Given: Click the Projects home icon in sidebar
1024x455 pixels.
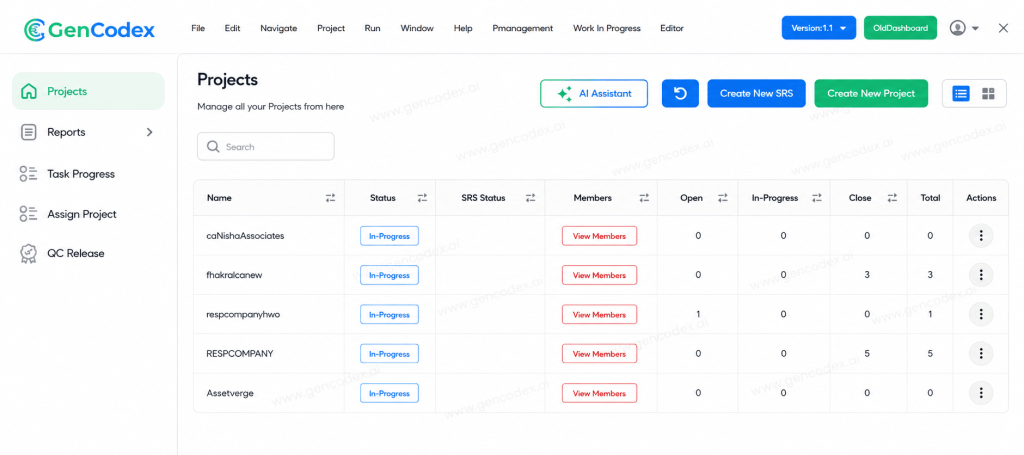Looking at the screenshot, I should click(29, 91).
